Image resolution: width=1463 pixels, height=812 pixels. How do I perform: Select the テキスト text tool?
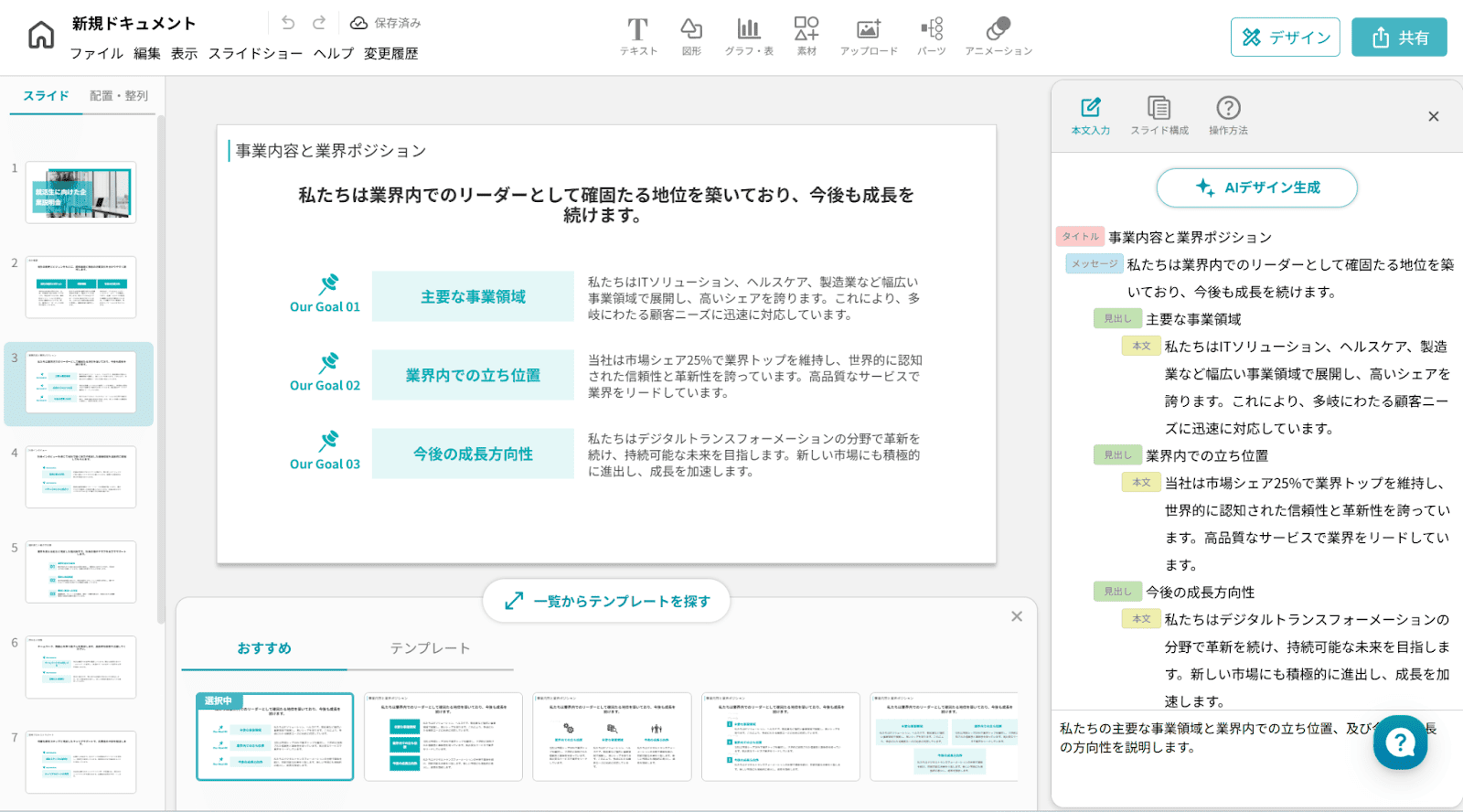[x=637, y=37]
